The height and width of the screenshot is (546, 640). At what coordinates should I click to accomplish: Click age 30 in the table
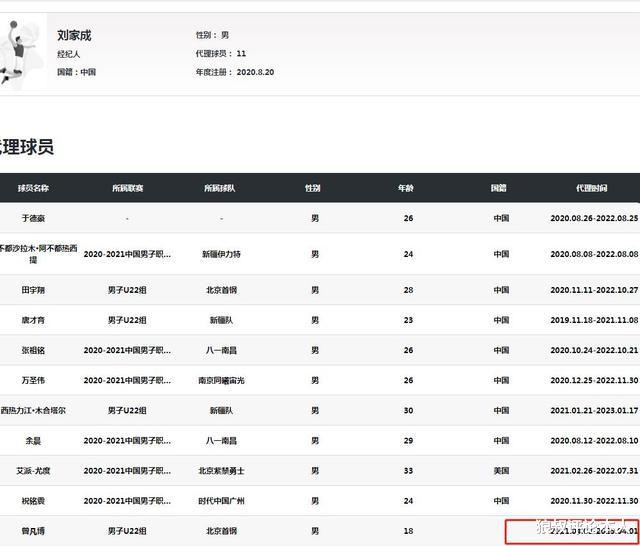click(409, 411)
